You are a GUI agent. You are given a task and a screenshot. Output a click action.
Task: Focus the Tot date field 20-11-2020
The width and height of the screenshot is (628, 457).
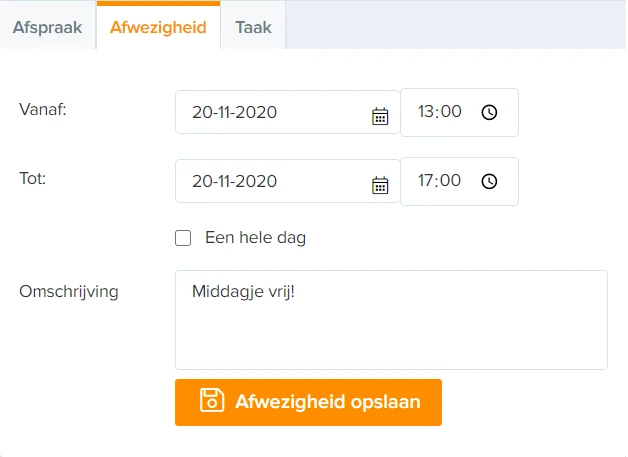[x=288, y=181]
